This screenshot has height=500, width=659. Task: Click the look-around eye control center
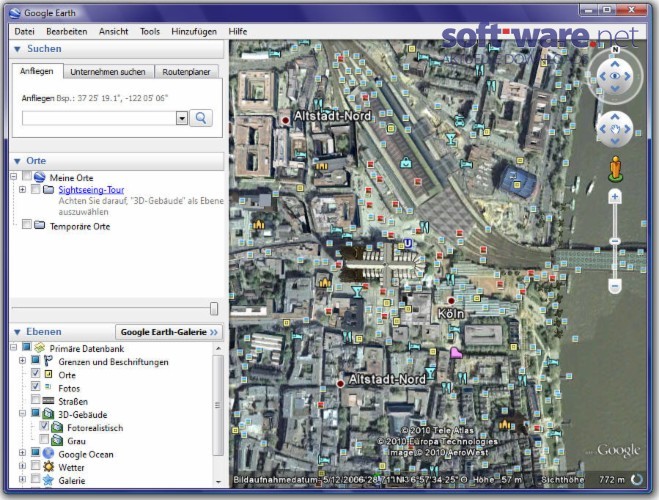615,76
